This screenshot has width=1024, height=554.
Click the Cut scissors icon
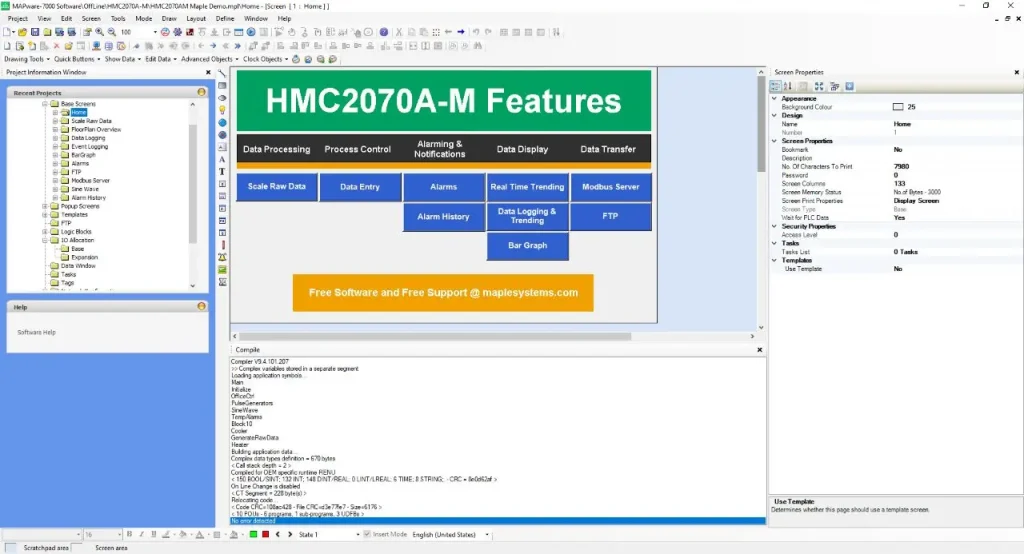point(399,32)
